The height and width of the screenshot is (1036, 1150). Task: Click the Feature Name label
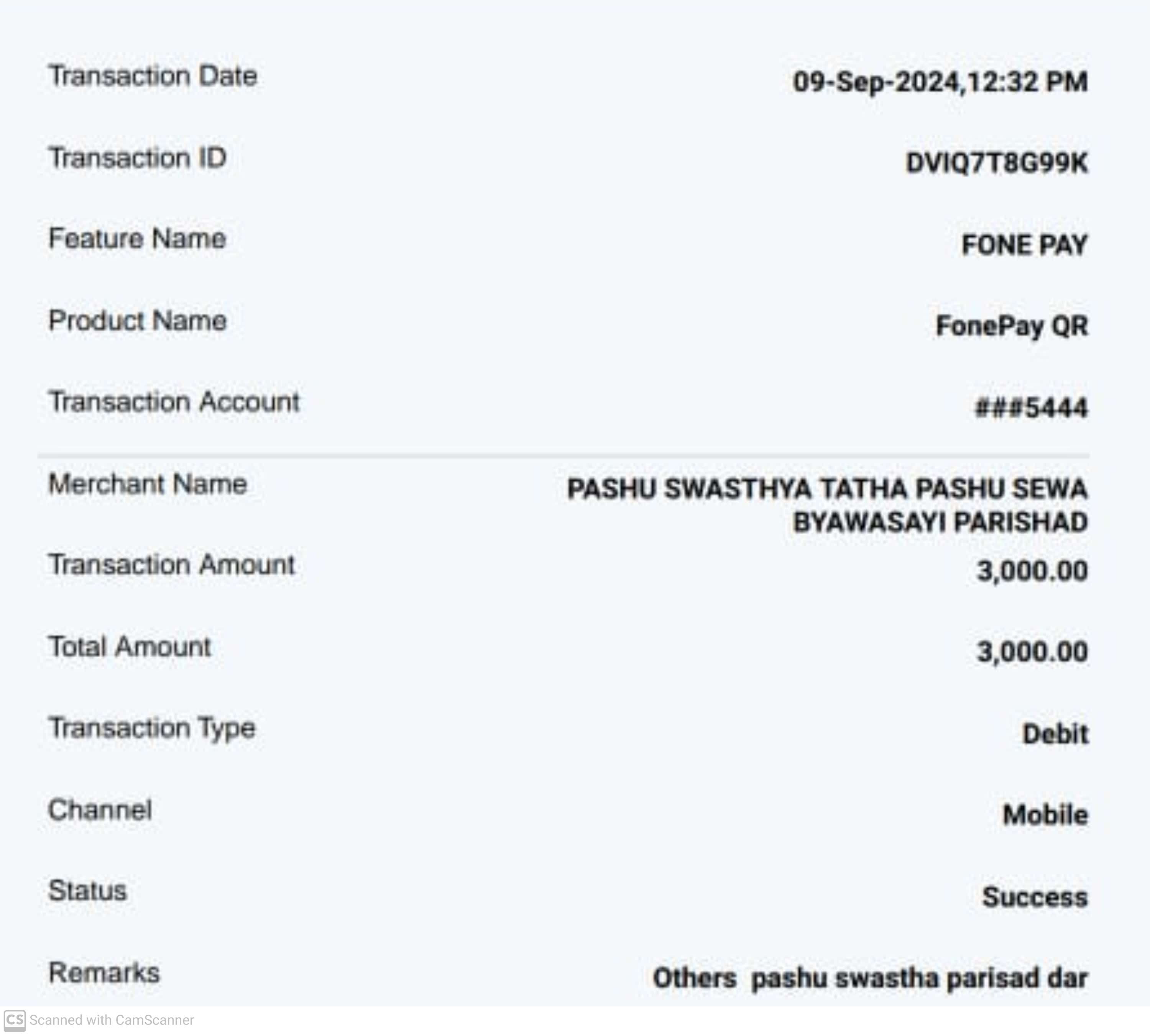pos(138,239)
